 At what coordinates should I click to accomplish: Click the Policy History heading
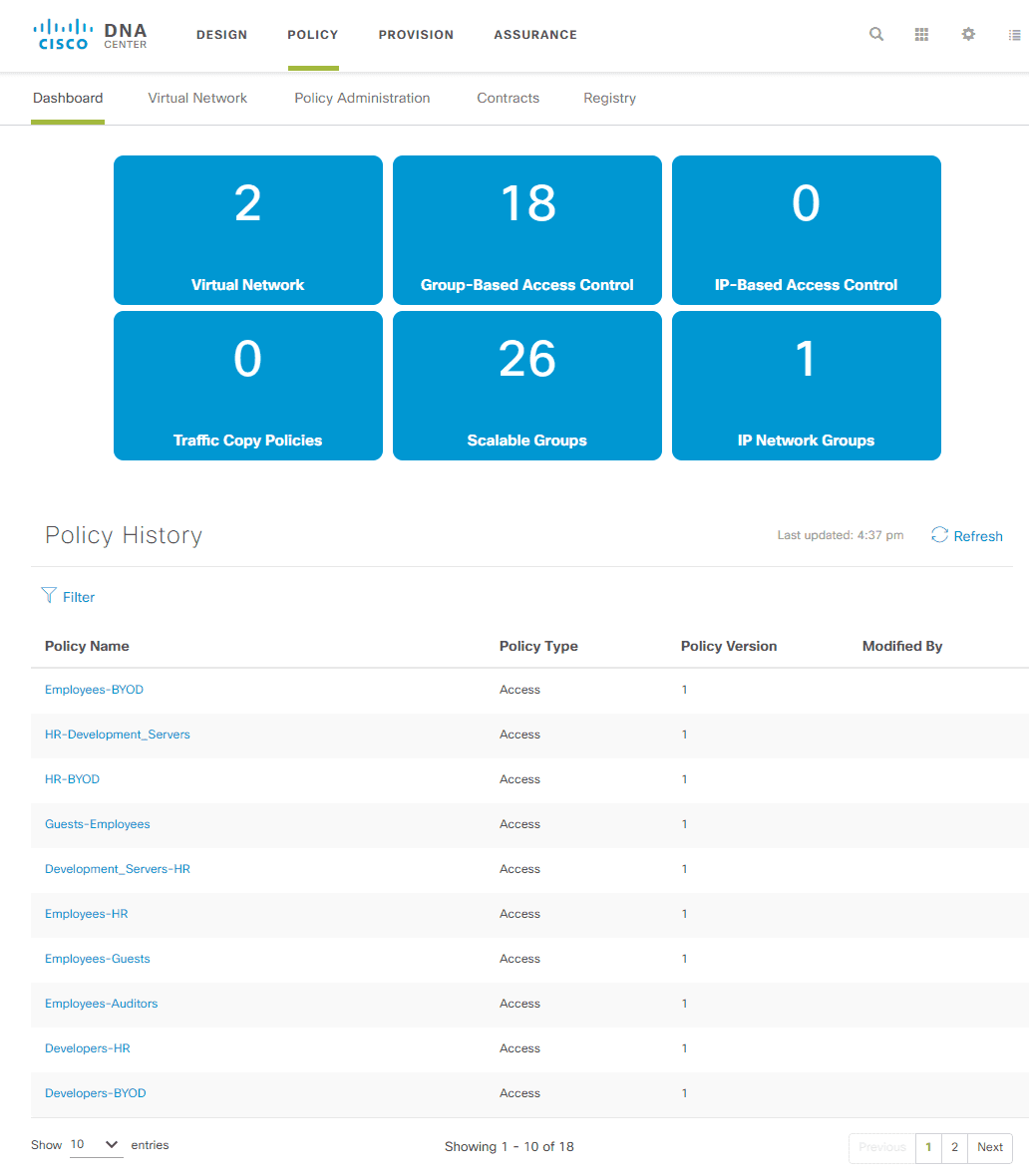click(x=124, y=535)
